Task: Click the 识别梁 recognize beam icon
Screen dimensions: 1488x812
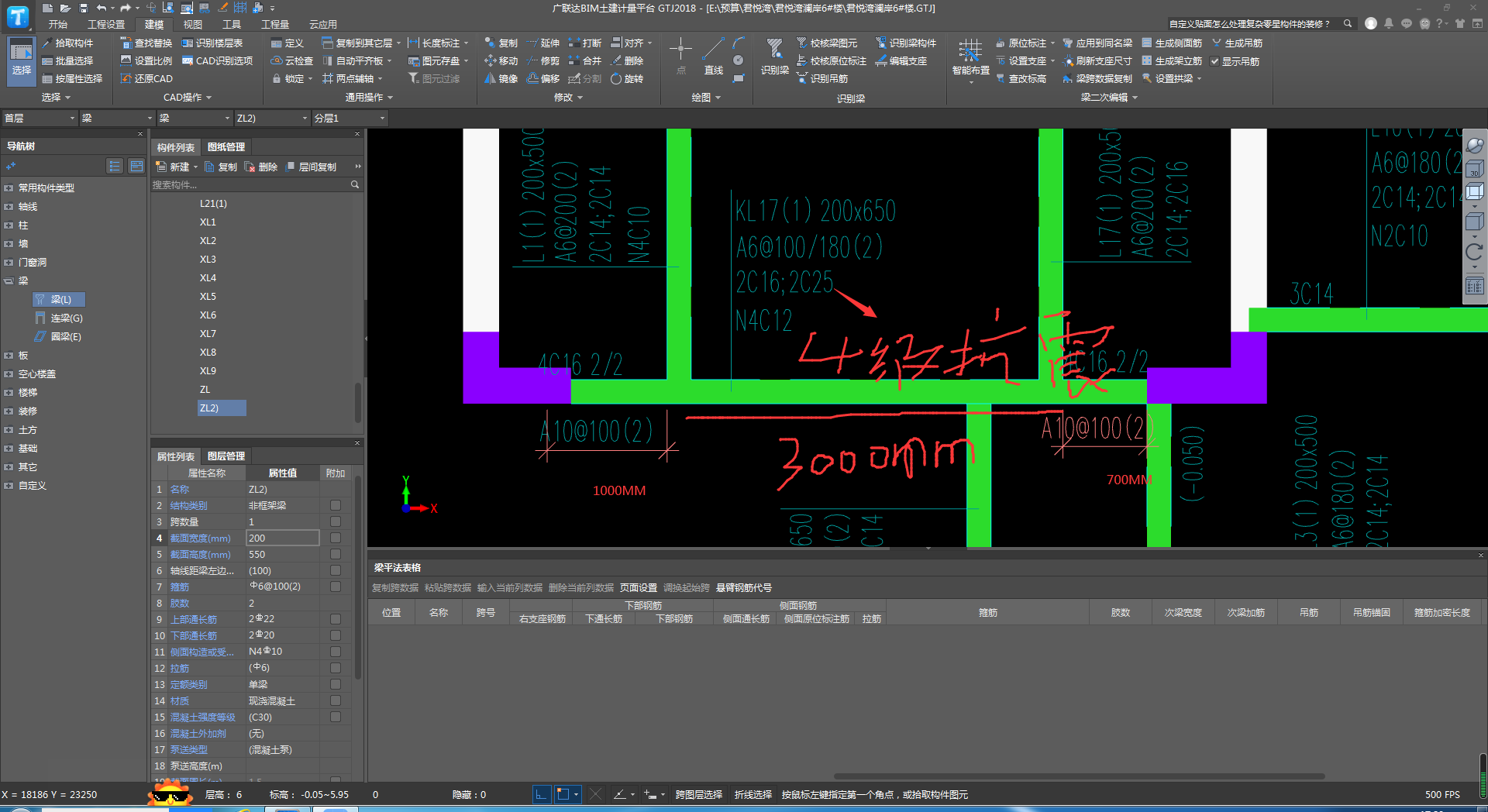Action: point(774,56)
